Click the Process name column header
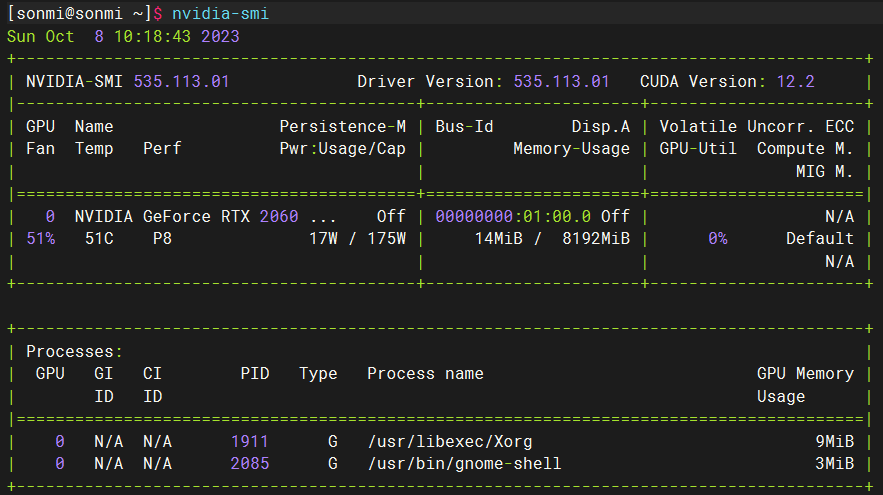This screenshot has height=495, width=883. point(425,374)
